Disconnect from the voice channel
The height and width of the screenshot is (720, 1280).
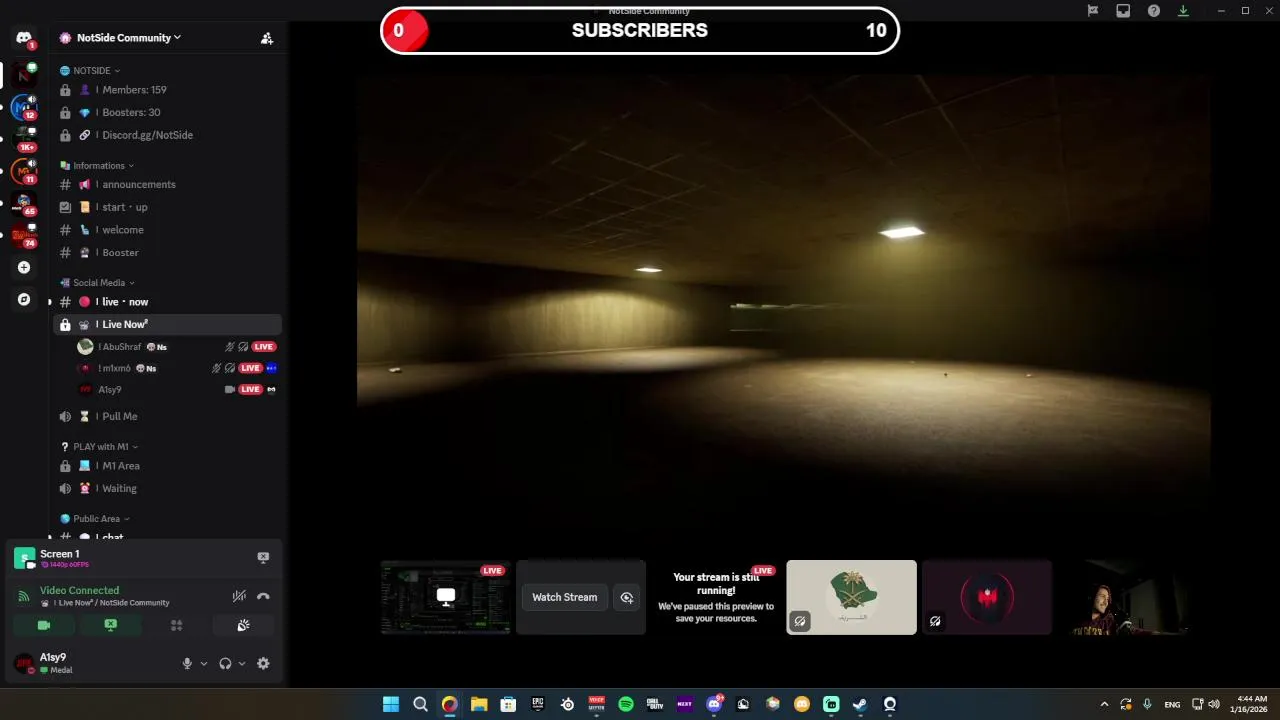click(x=263, y=596)
